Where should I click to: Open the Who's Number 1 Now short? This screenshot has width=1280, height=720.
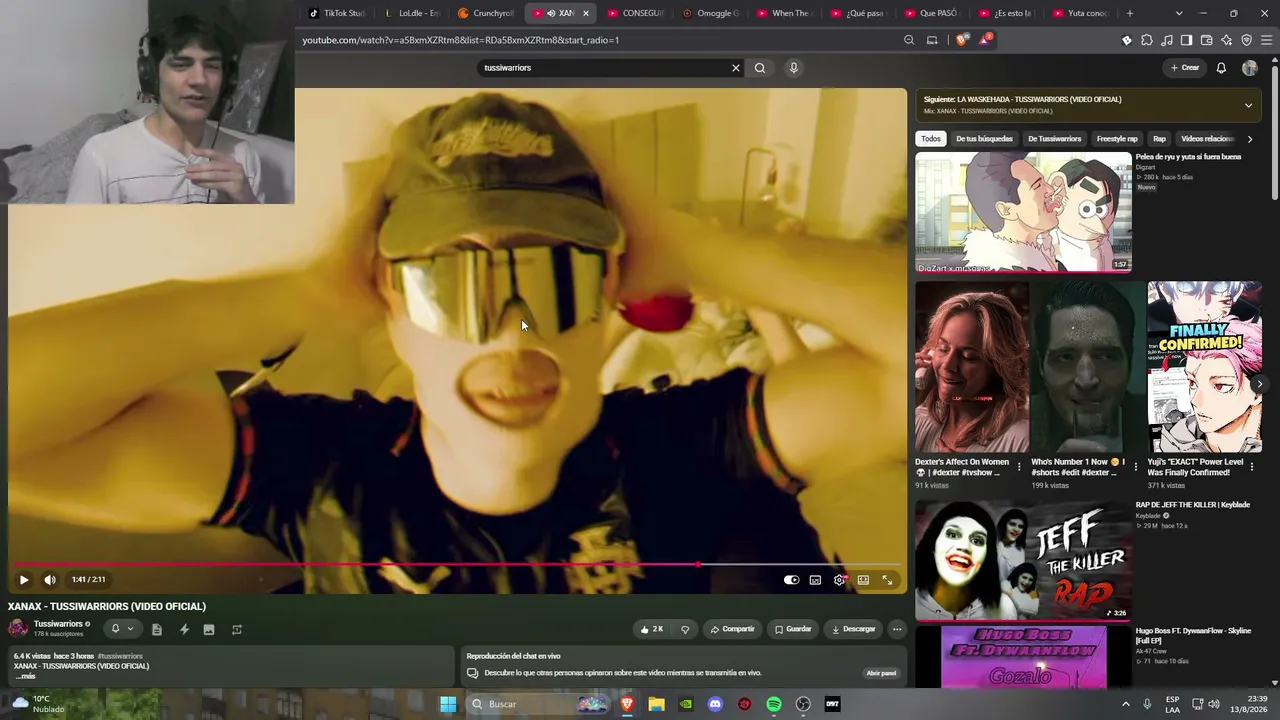(1088, 368)
